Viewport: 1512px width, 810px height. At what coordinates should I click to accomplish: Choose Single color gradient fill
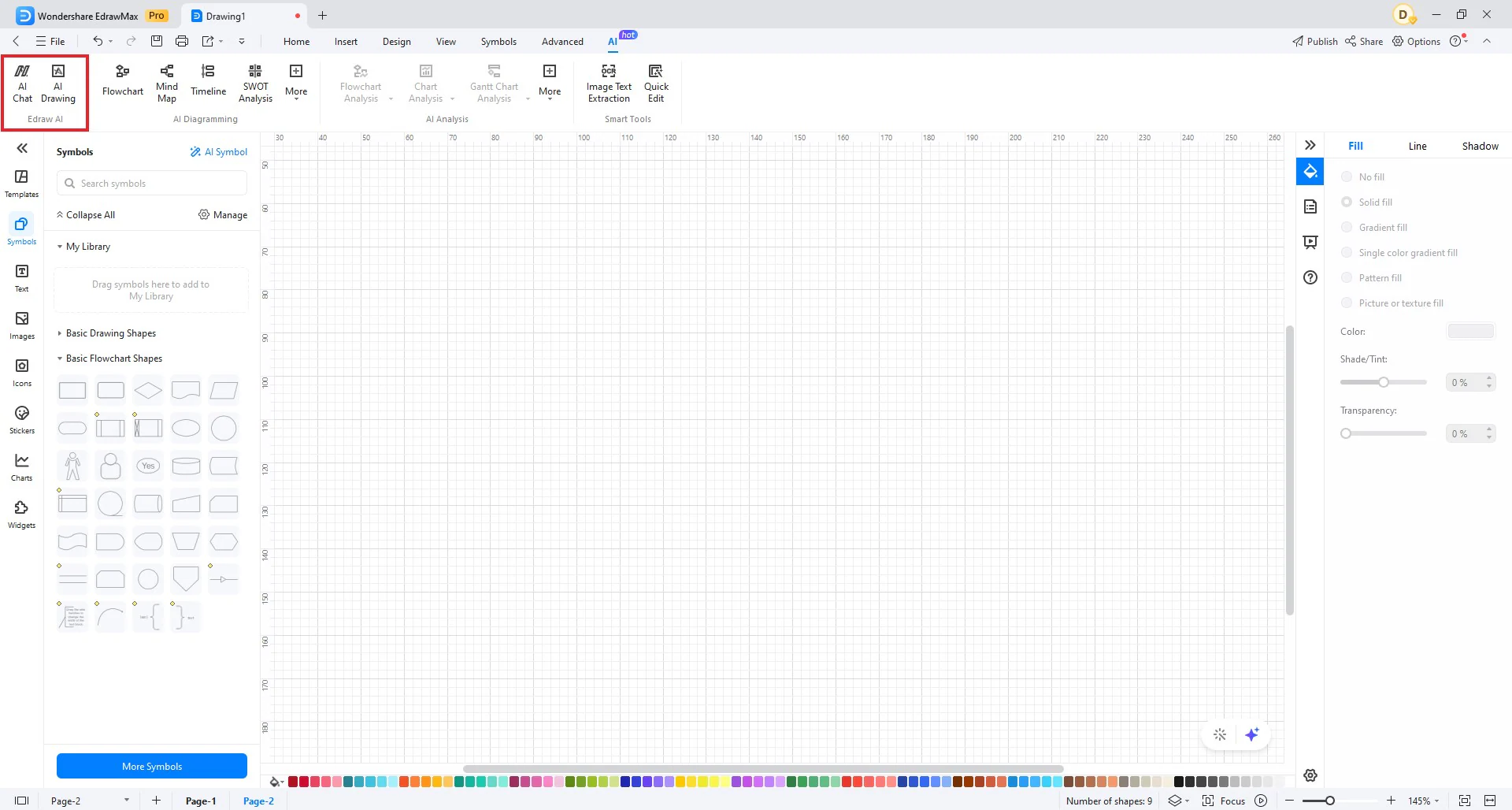(x=1399, y=252)
